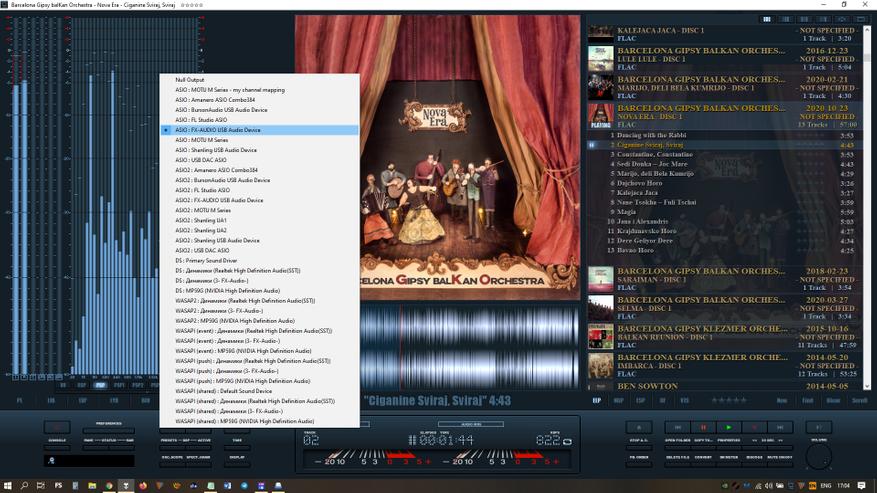Click the green play button
Viewport: 877px width, 493px height.
tap(728, 428)
